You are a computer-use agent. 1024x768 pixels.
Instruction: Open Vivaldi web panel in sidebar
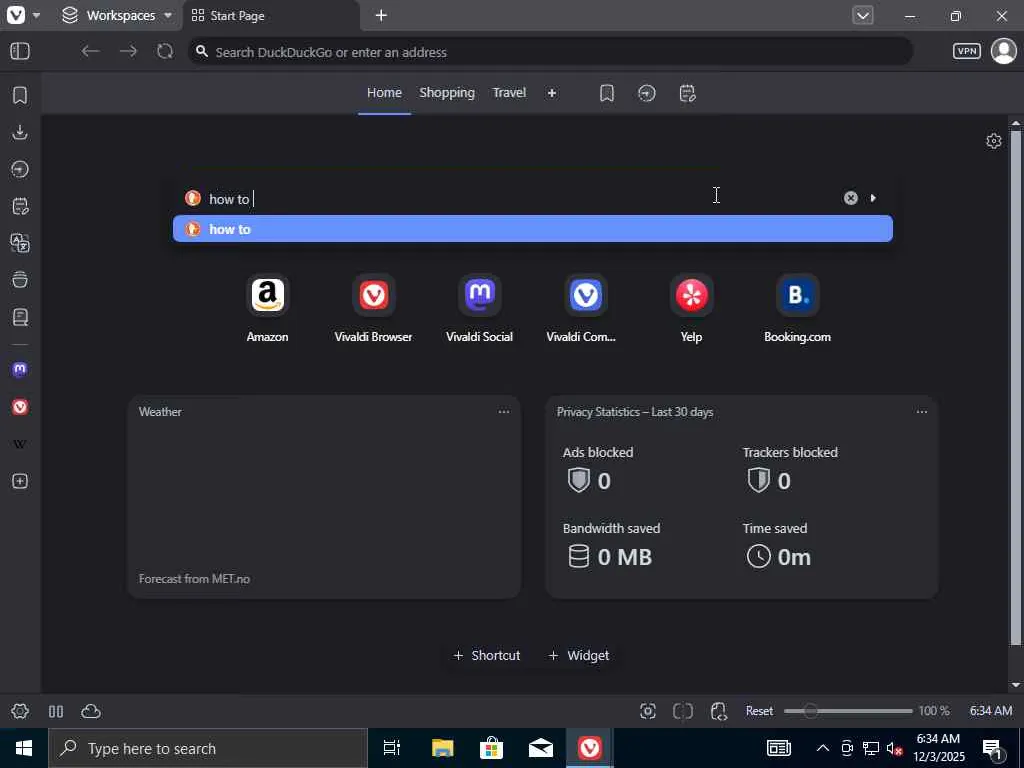(x=20, y=407)
